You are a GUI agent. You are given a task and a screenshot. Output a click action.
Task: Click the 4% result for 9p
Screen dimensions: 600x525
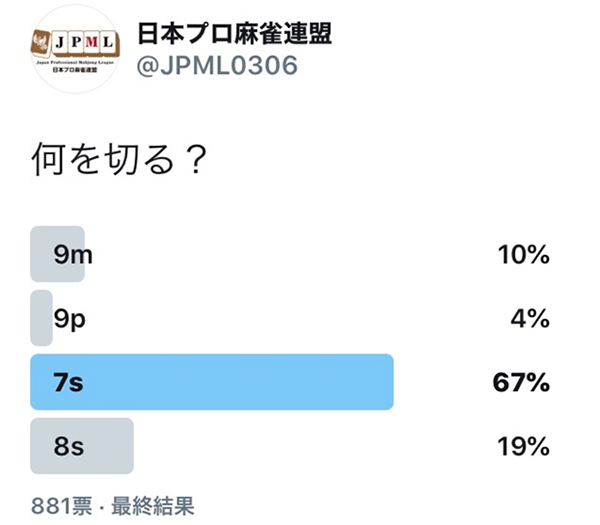tap(530, 318)
